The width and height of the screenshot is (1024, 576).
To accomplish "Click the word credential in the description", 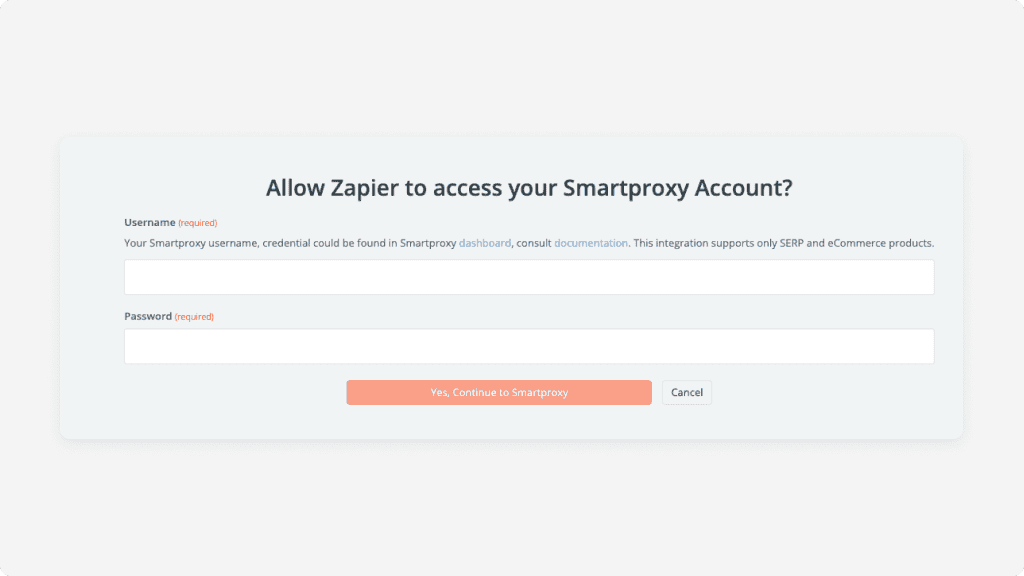I will [x=283, y=243].
